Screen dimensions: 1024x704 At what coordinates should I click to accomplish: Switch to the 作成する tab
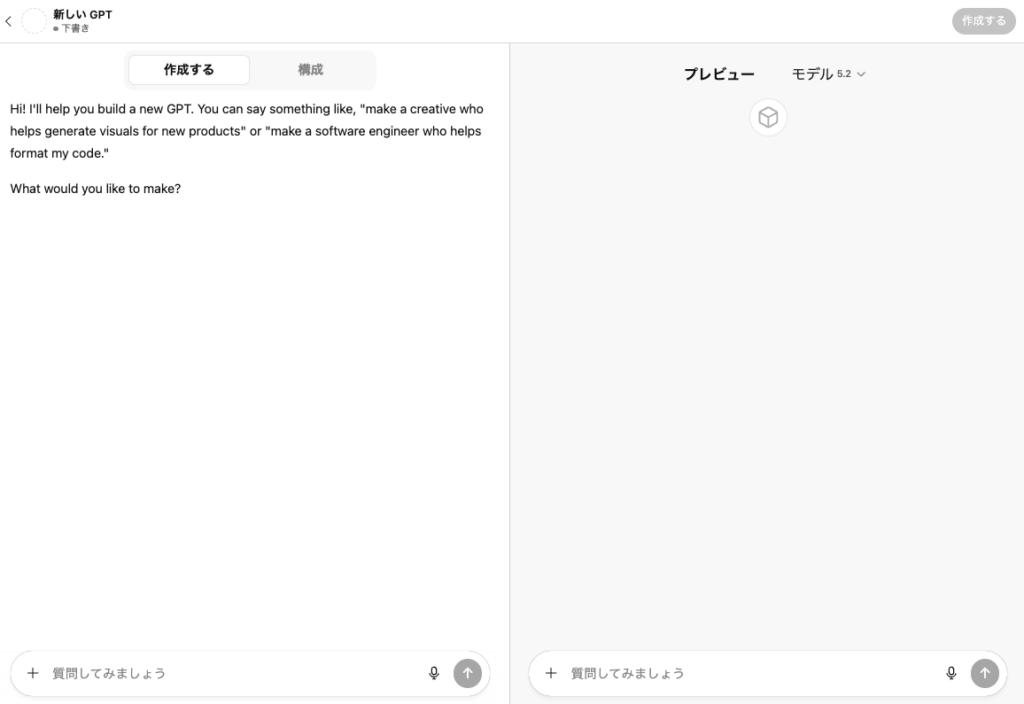[x=189, y=70]
